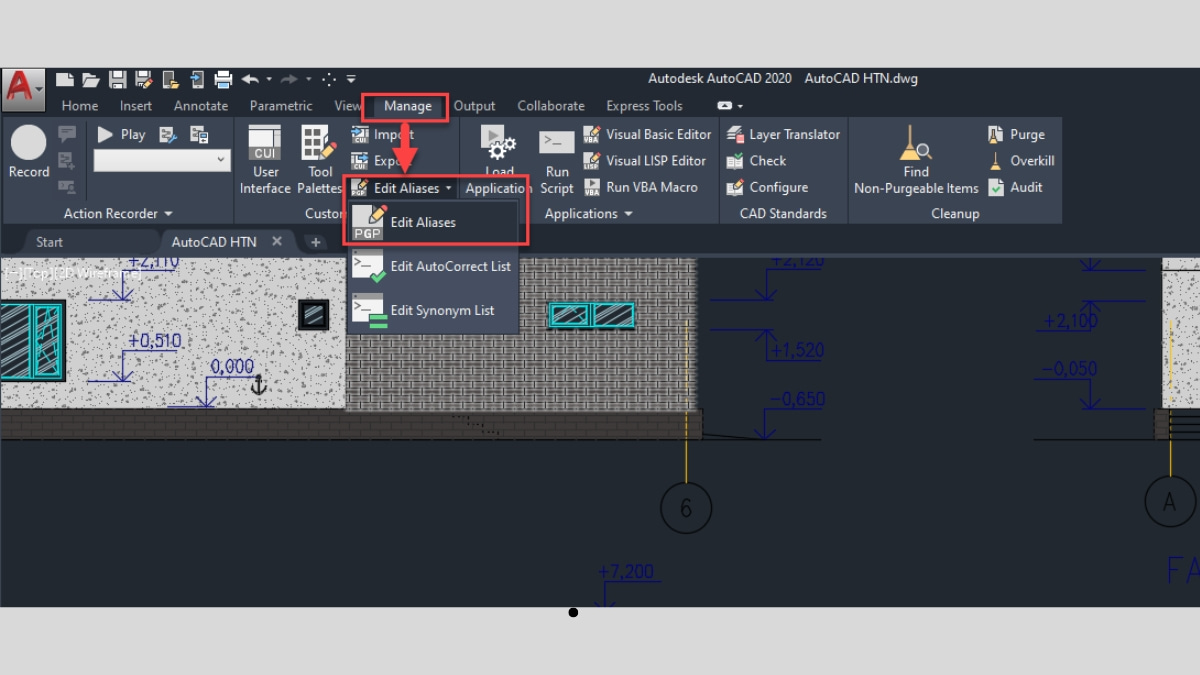Click the Redo arrow icon

289,79
